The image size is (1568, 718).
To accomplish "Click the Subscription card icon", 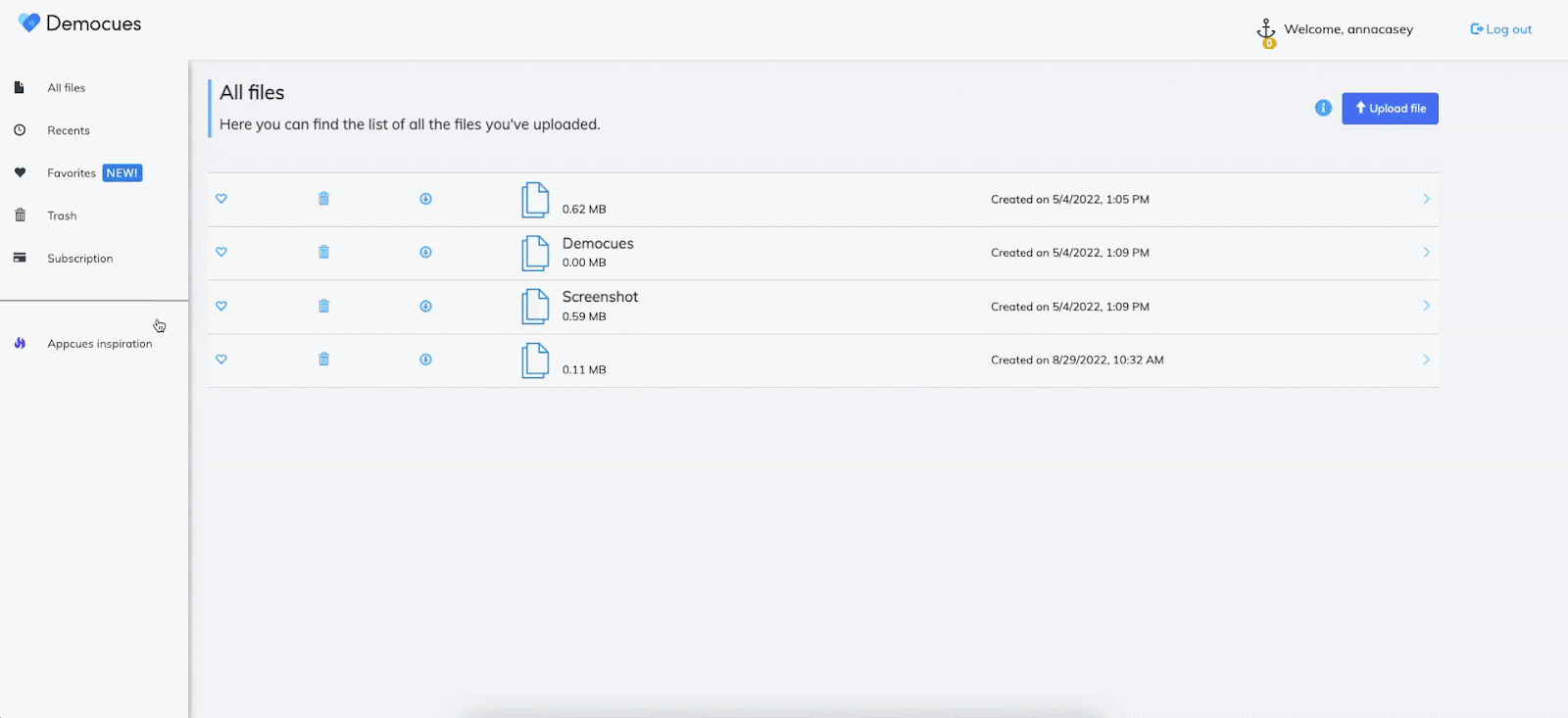I will [20, 258].
